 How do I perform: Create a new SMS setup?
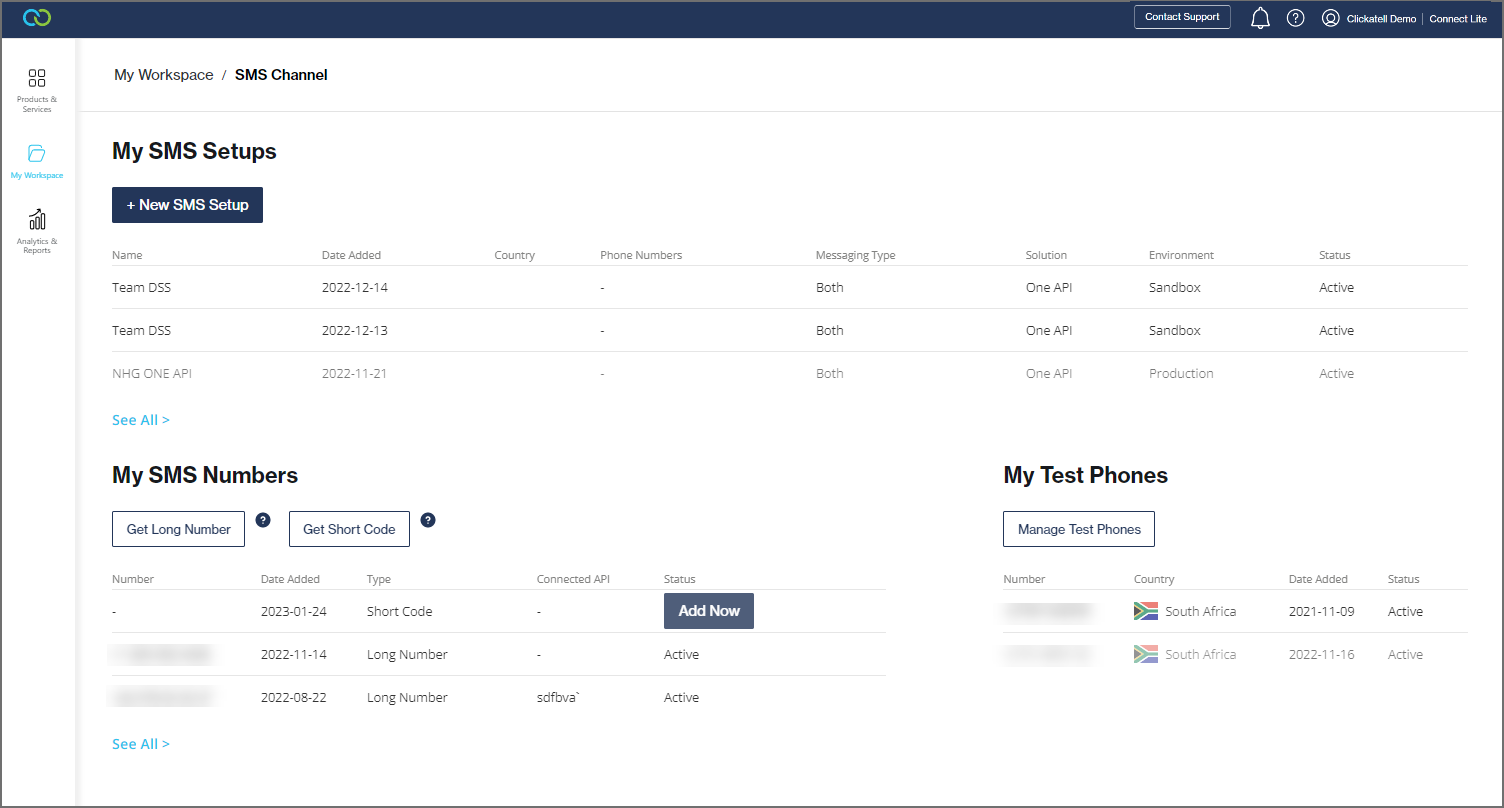click(x=187, y=205)
